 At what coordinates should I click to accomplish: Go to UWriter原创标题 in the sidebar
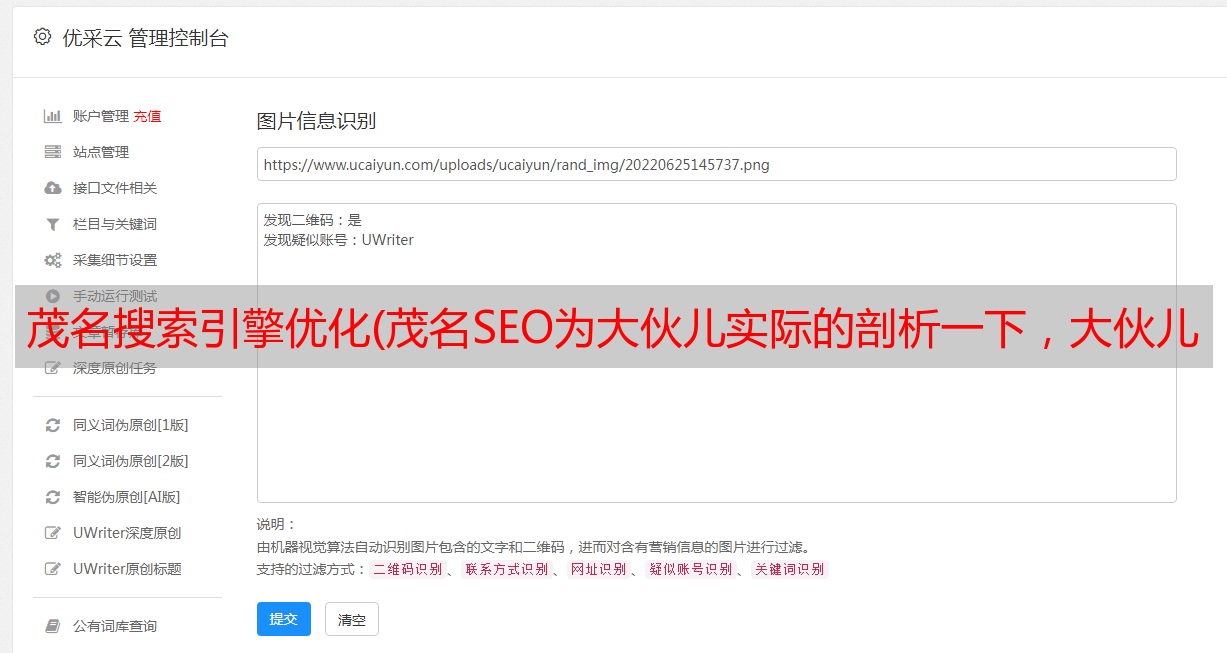127,569
